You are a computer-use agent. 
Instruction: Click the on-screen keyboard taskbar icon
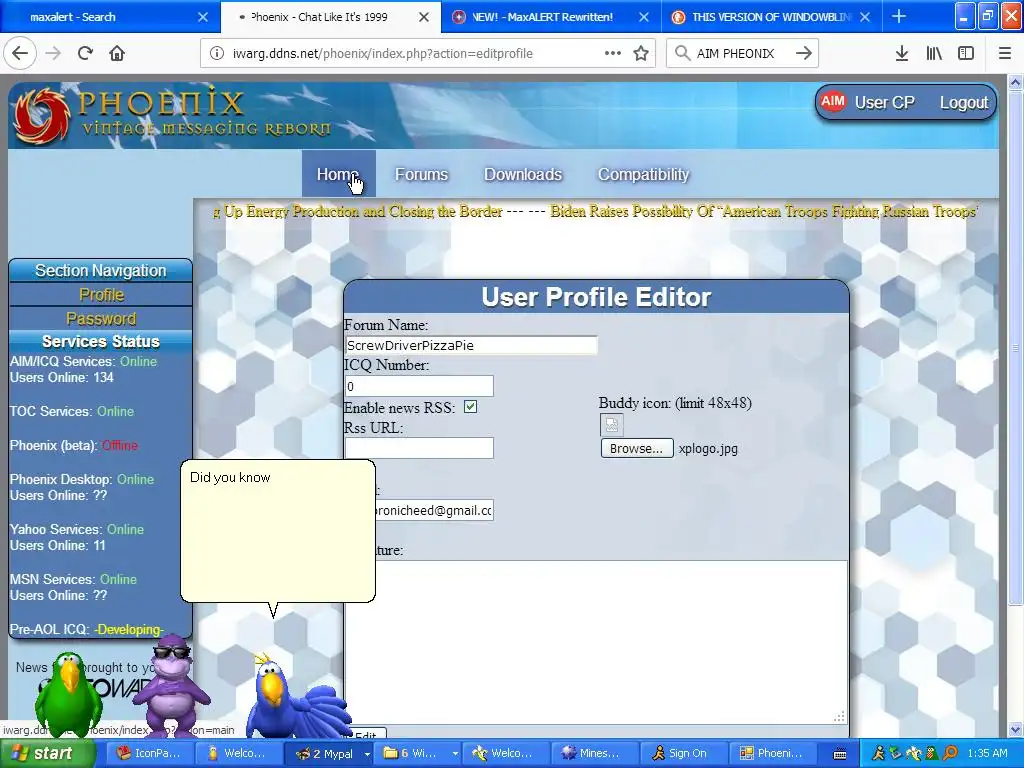[x=840, y=754]
